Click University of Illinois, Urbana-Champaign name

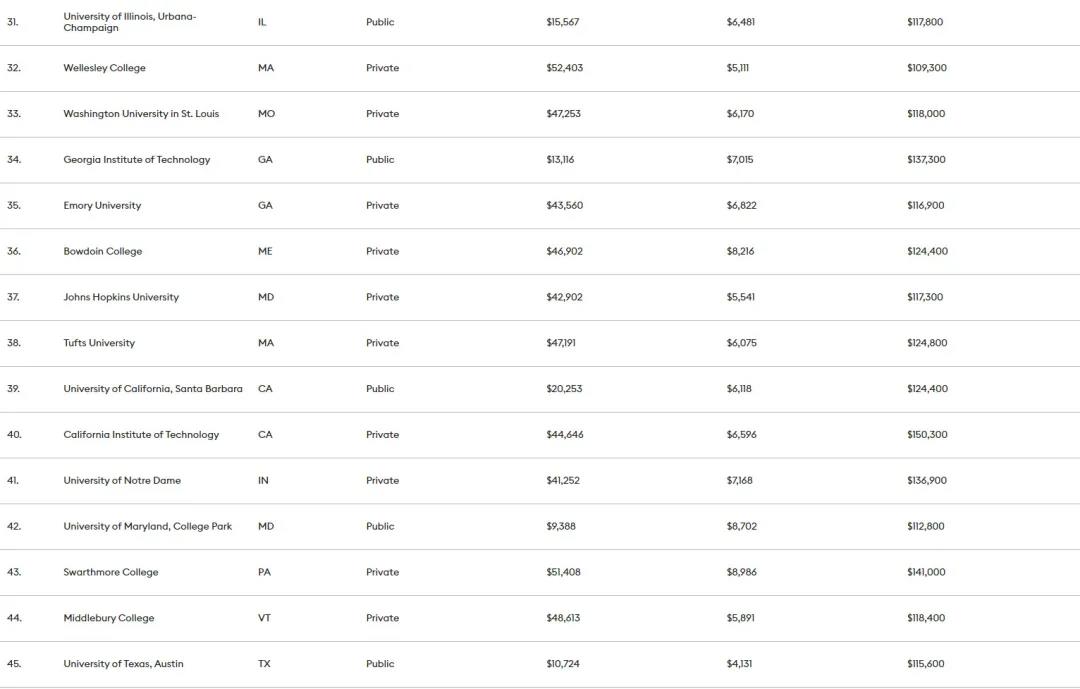coord(129,22)
